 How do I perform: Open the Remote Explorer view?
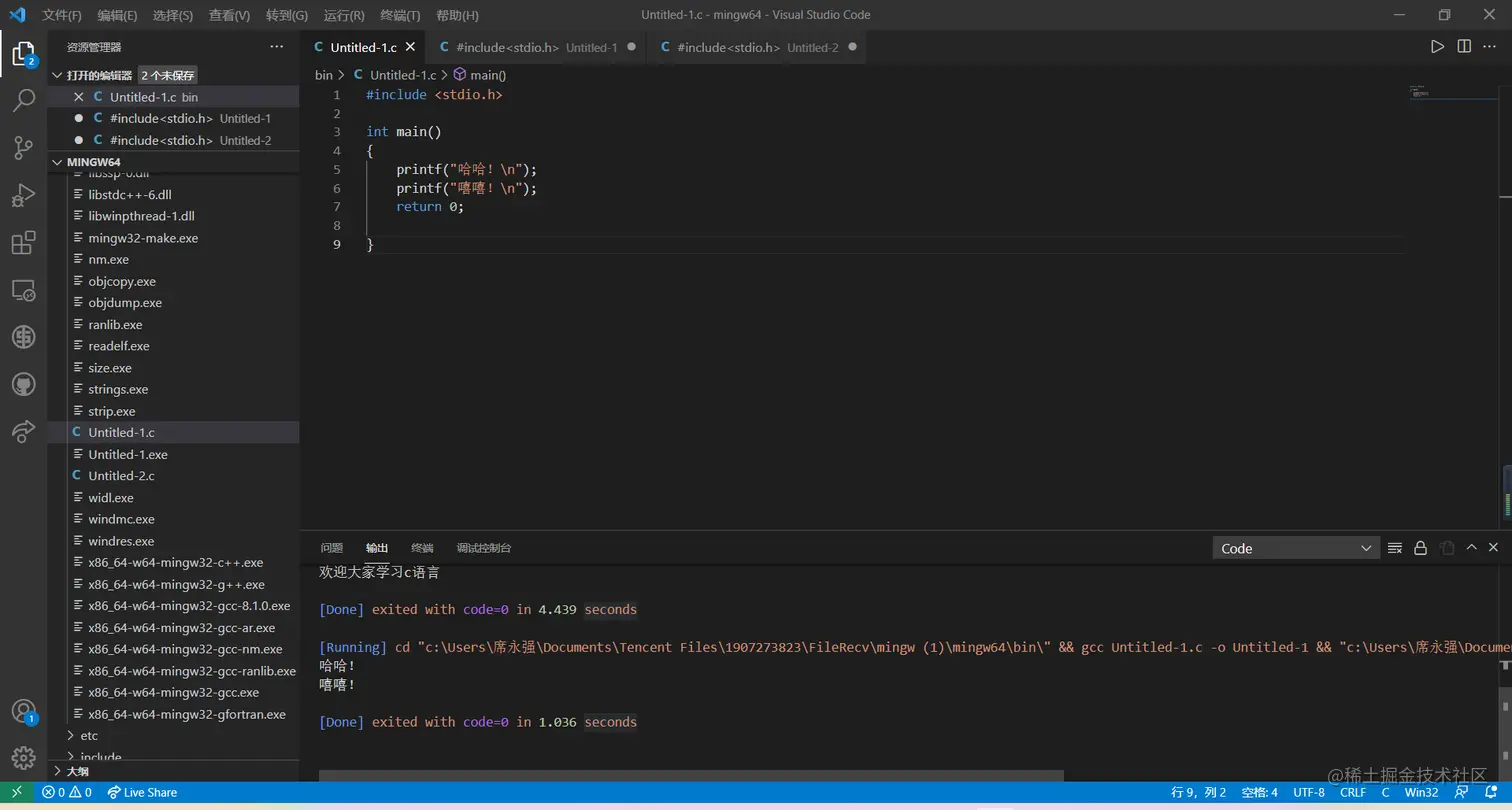click(x=23, y=290)
